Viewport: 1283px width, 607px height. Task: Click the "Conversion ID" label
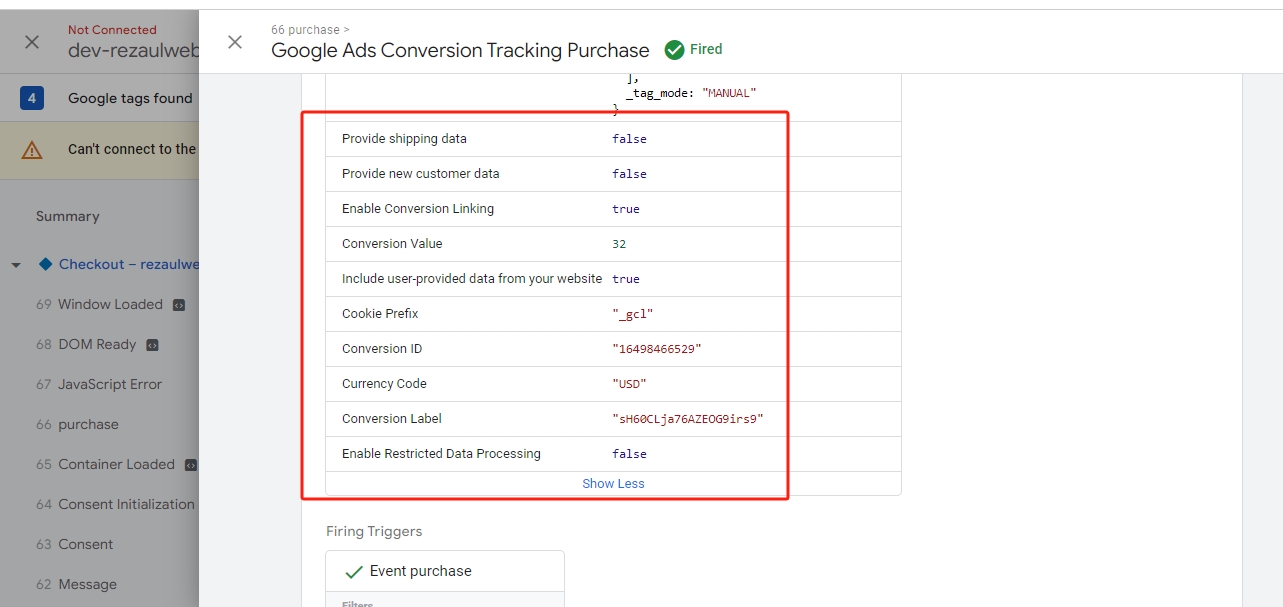[382, 348]
